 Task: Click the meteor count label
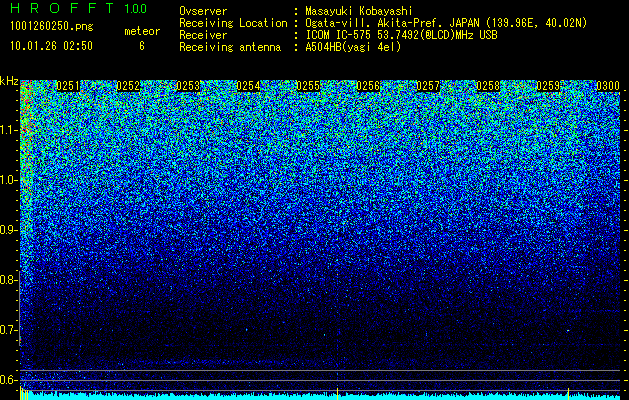point(142,31)
